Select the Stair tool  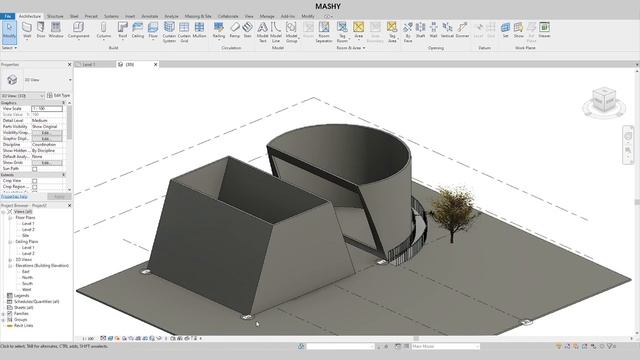tap(247, 30)
